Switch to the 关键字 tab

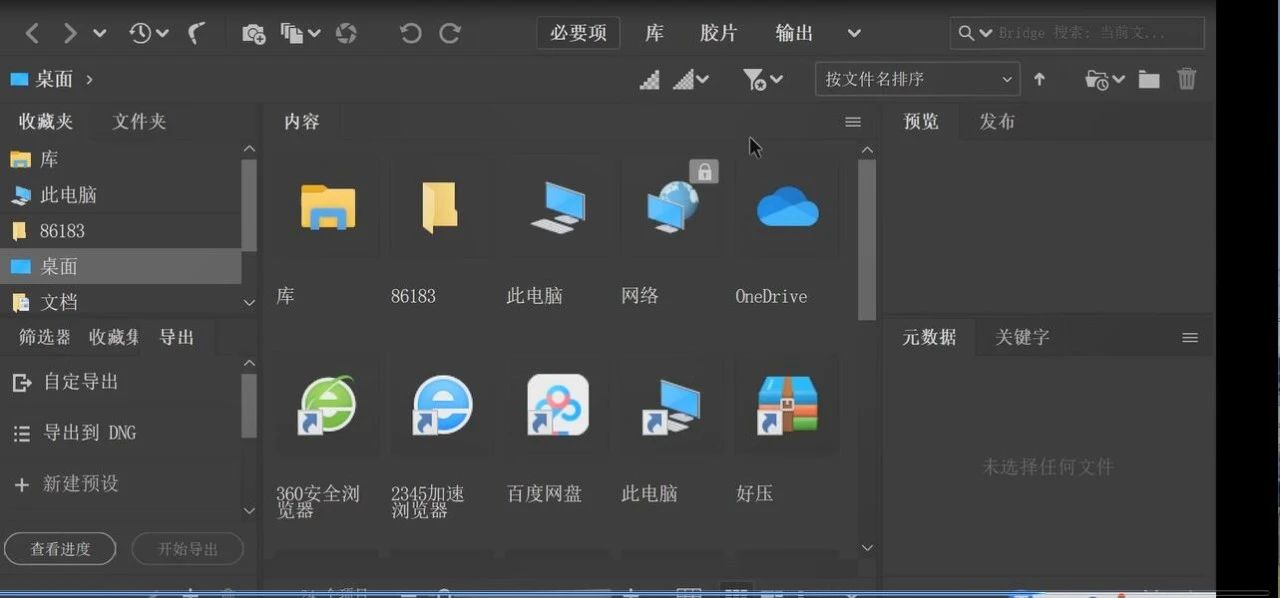coord(1022,337)
